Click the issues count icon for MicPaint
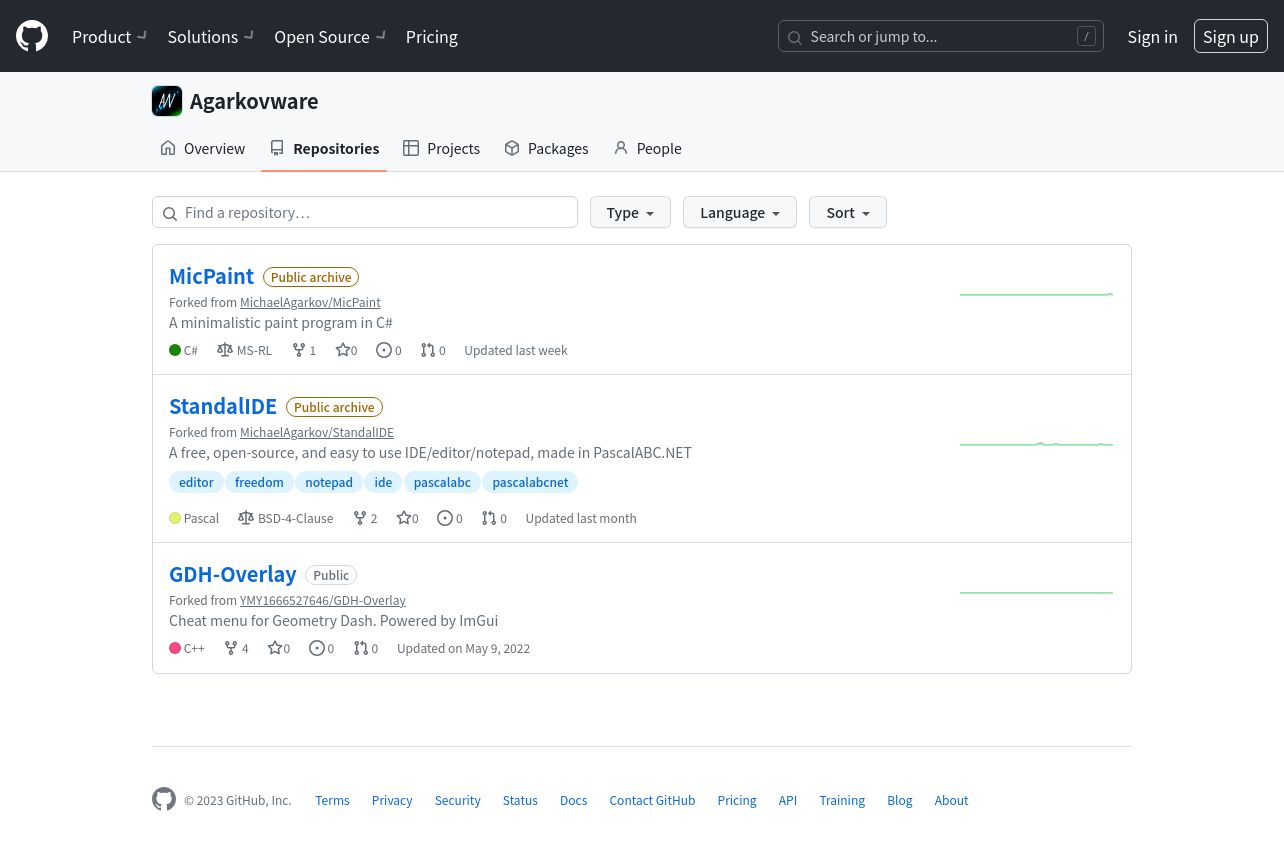This screenshot has width=1284, height=861. pyautogui.click(x=384, y=350)
